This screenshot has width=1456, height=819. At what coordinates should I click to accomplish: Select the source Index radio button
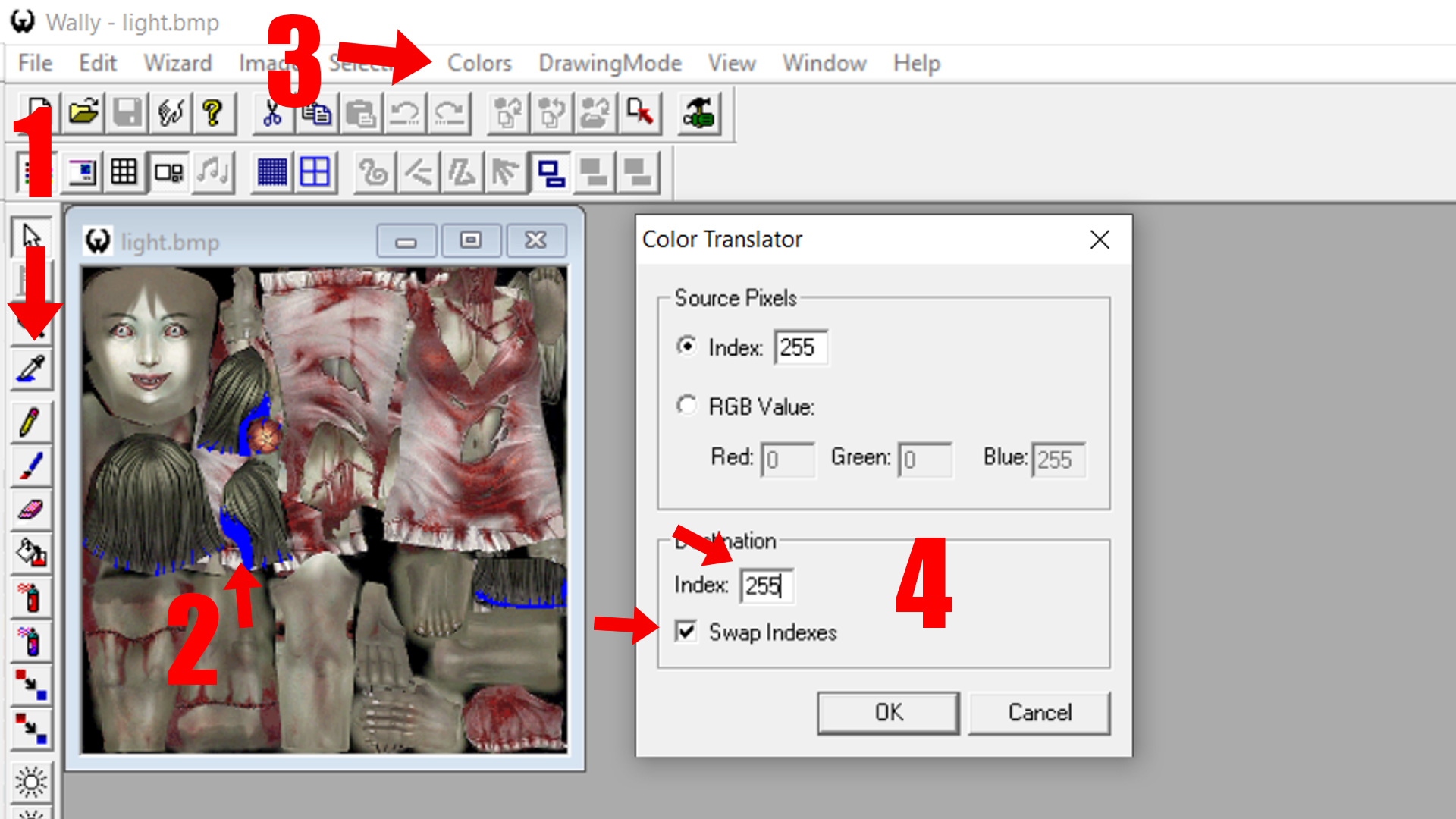687,347
